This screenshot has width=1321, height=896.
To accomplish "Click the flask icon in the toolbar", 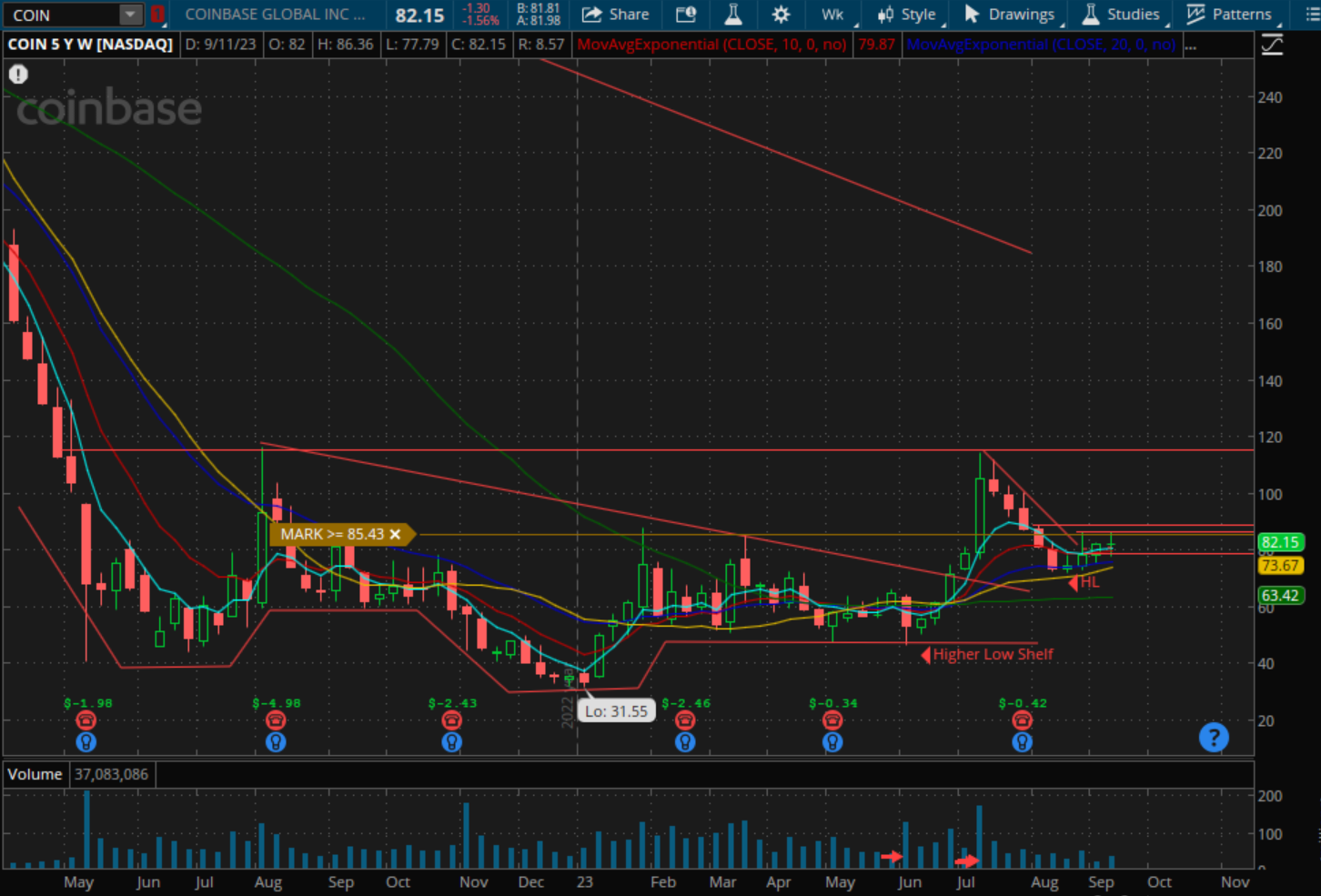I will click(x=733, y=15).
